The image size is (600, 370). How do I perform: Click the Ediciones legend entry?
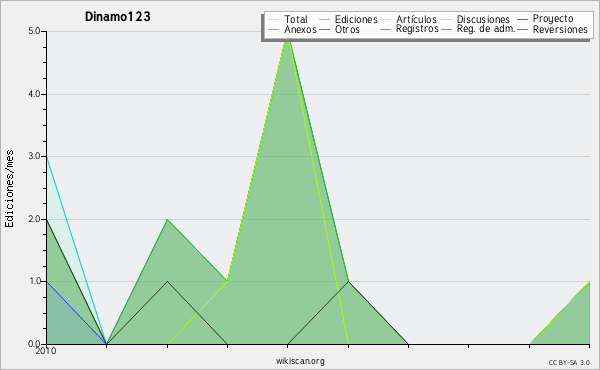click(356, 20)
